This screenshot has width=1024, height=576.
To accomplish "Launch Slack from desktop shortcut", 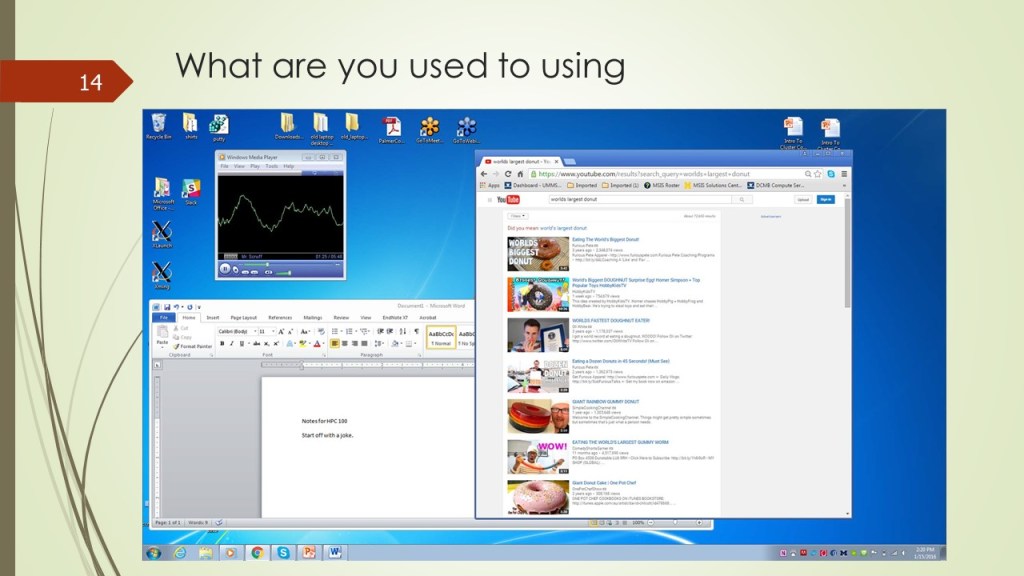I will pyautogui.click(x=190, y=191).
